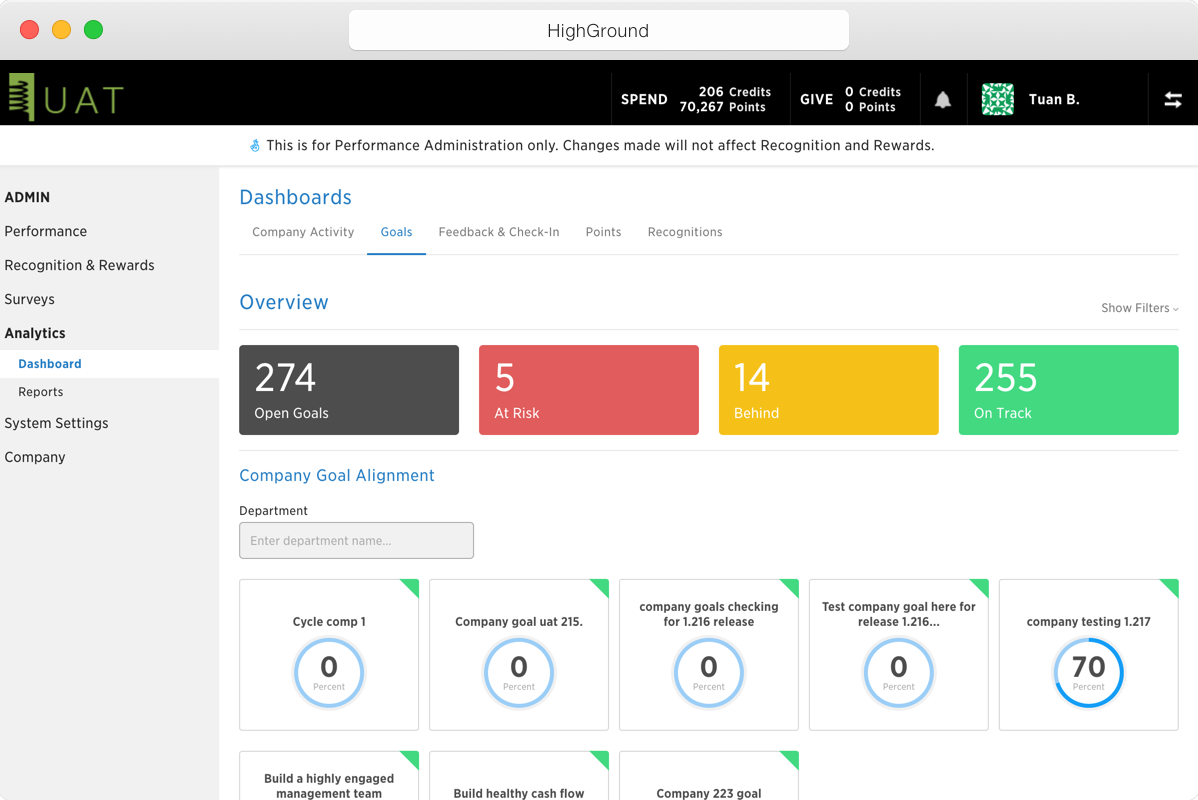Switch to Feedback & Check-In tab
This screenshot has width=1198, height=800.
(x=499, y=232)
